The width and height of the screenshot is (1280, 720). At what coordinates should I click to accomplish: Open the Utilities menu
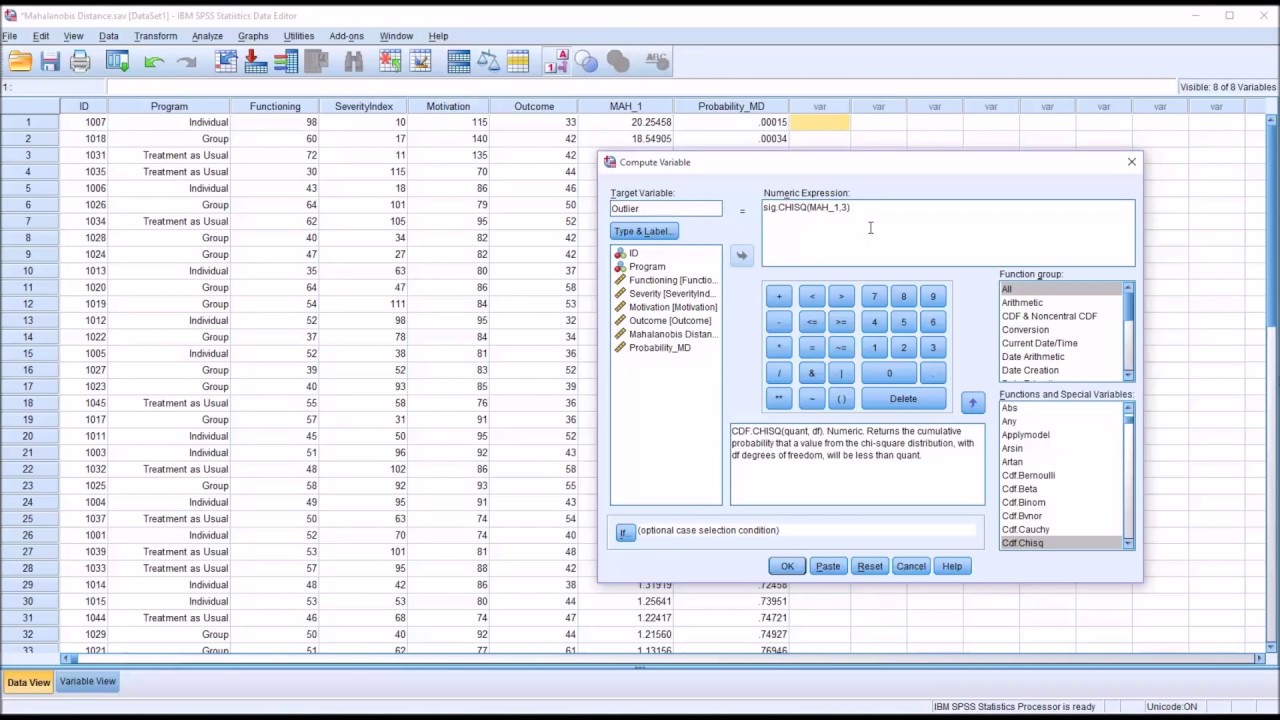(298, 36)
